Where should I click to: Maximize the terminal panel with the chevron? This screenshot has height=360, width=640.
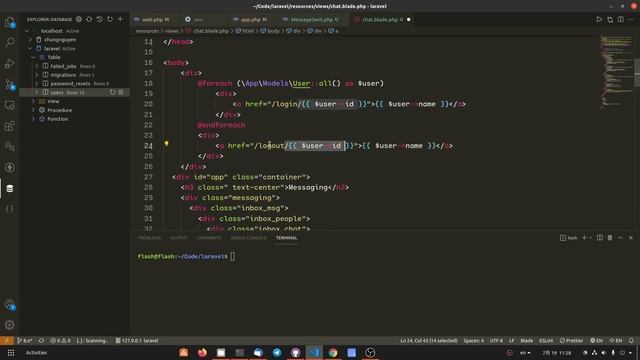point(620,238)
